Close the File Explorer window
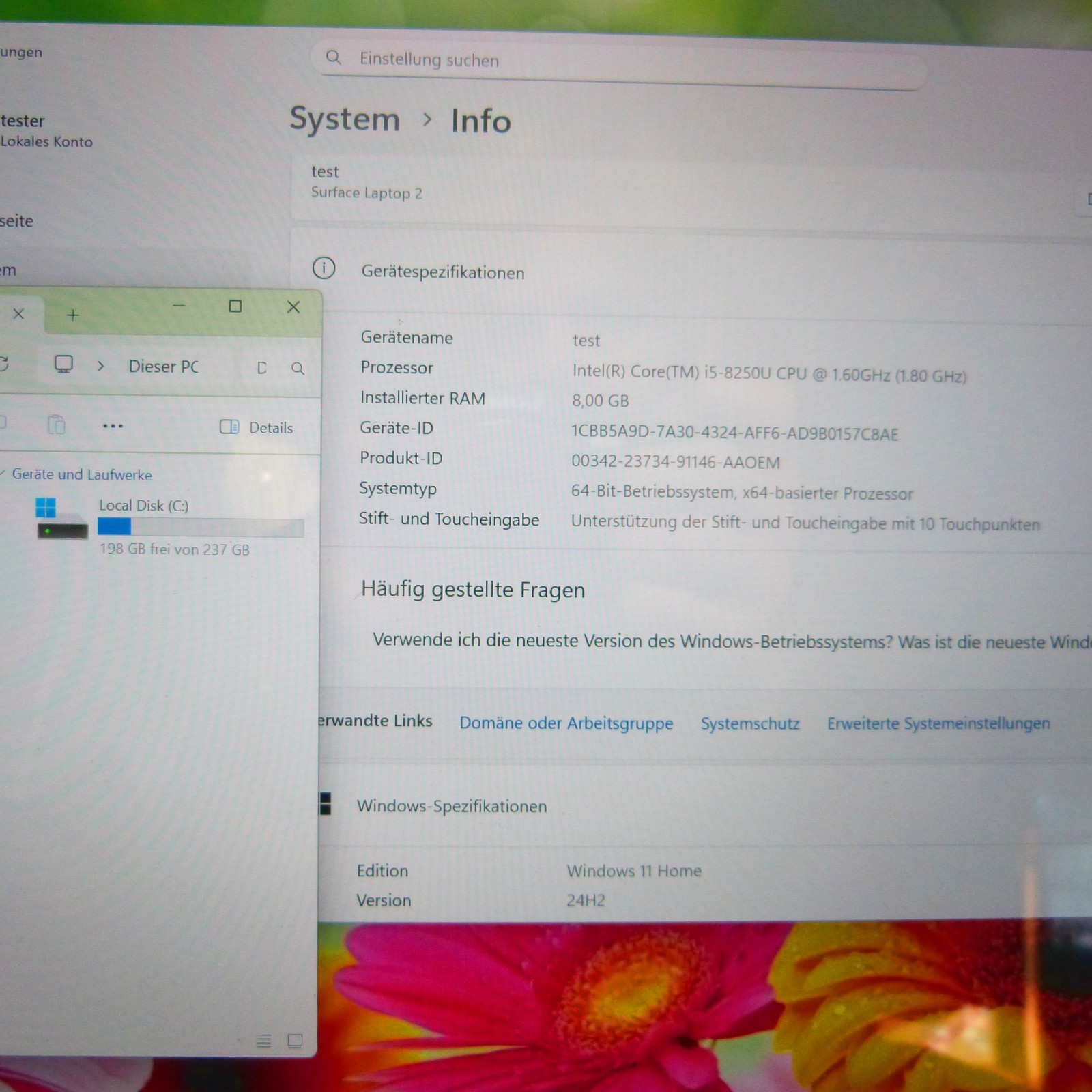This screenshot has height=1092, width=1092. pos(293,307)
